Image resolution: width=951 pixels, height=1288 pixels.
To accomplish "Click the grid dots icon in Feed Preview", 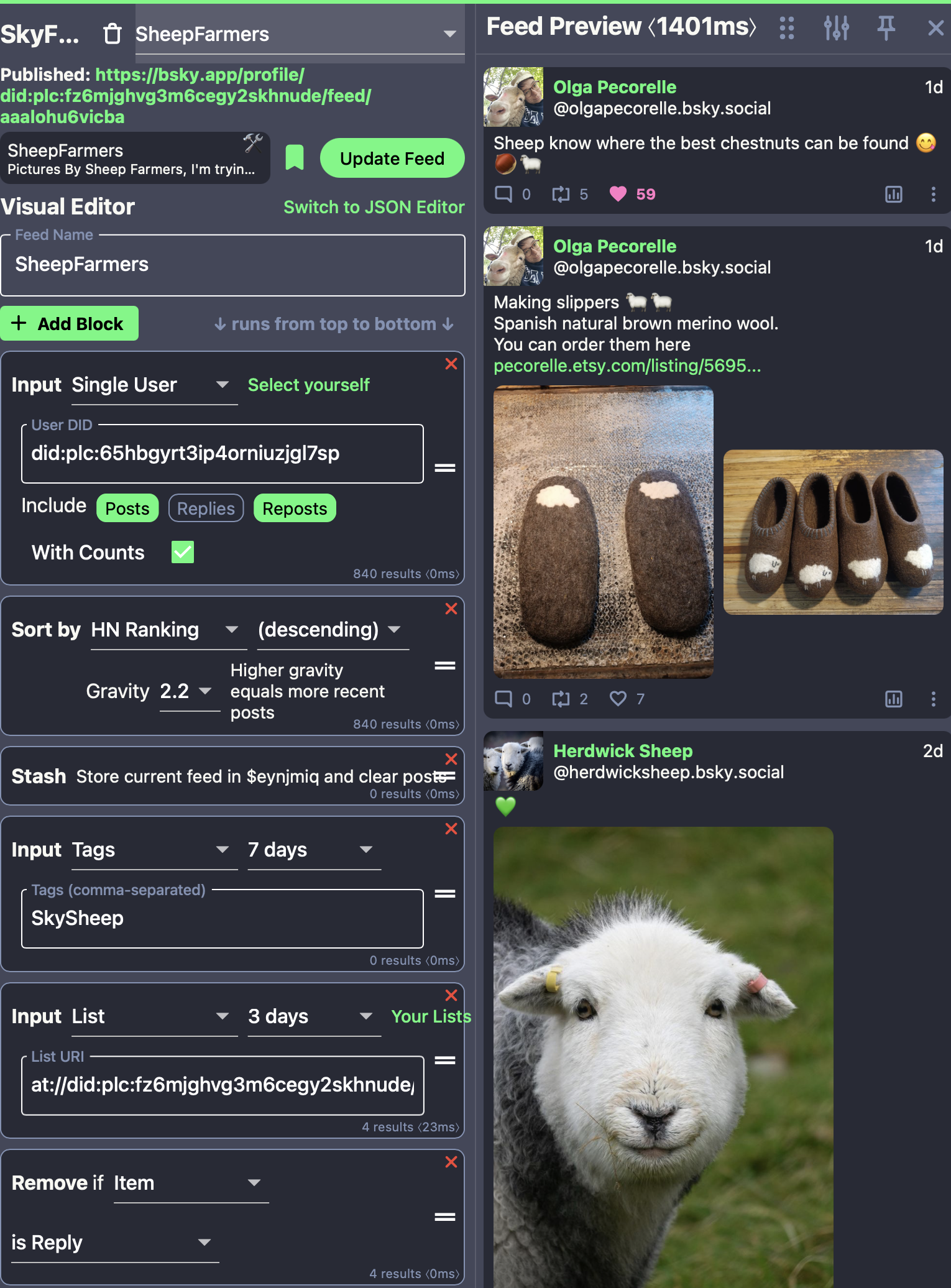I will [x=786, y=28].
